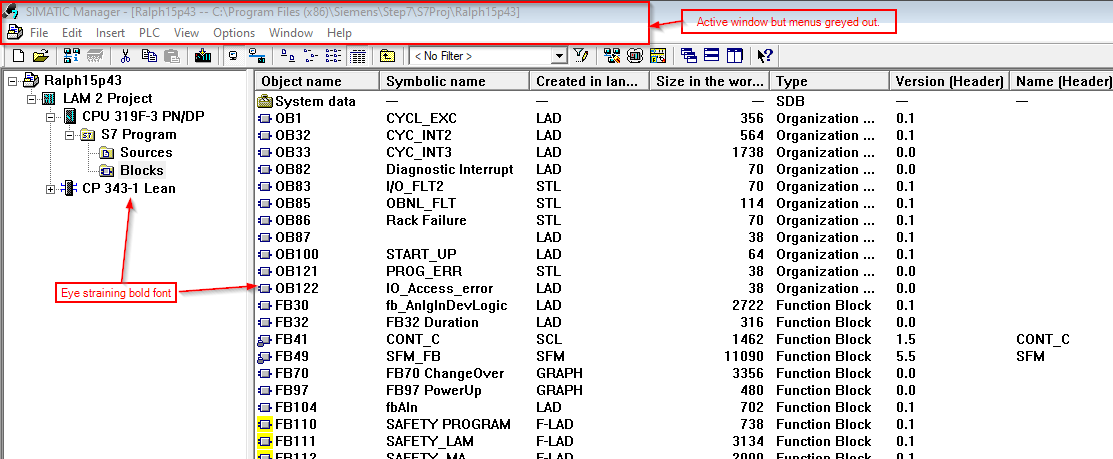Select CP 343-1 Lean in the tree
The height and width of the screenshot is (459, 1113).
point(128,189)
